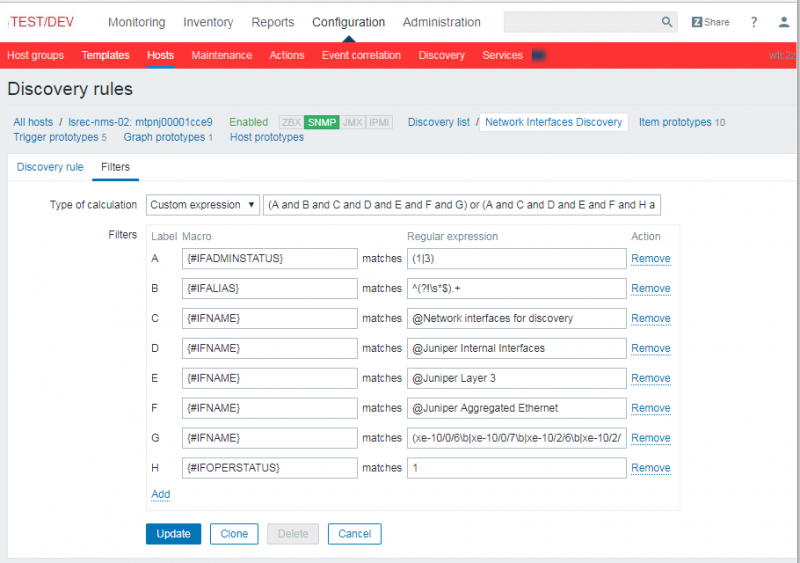
Task: Click the ZBX availability badge
Action: [290, 122]
